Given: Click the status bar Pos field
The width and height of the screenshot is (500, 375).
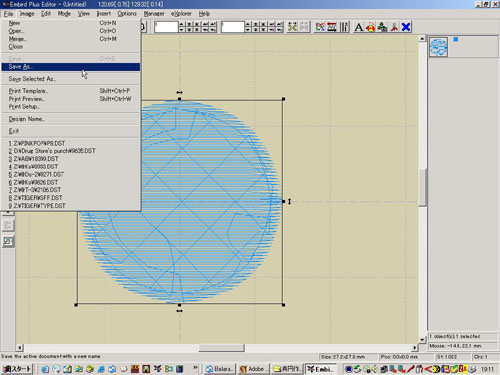Looking at the screenshot, I should pyautogui.click(x=406, y=357).
